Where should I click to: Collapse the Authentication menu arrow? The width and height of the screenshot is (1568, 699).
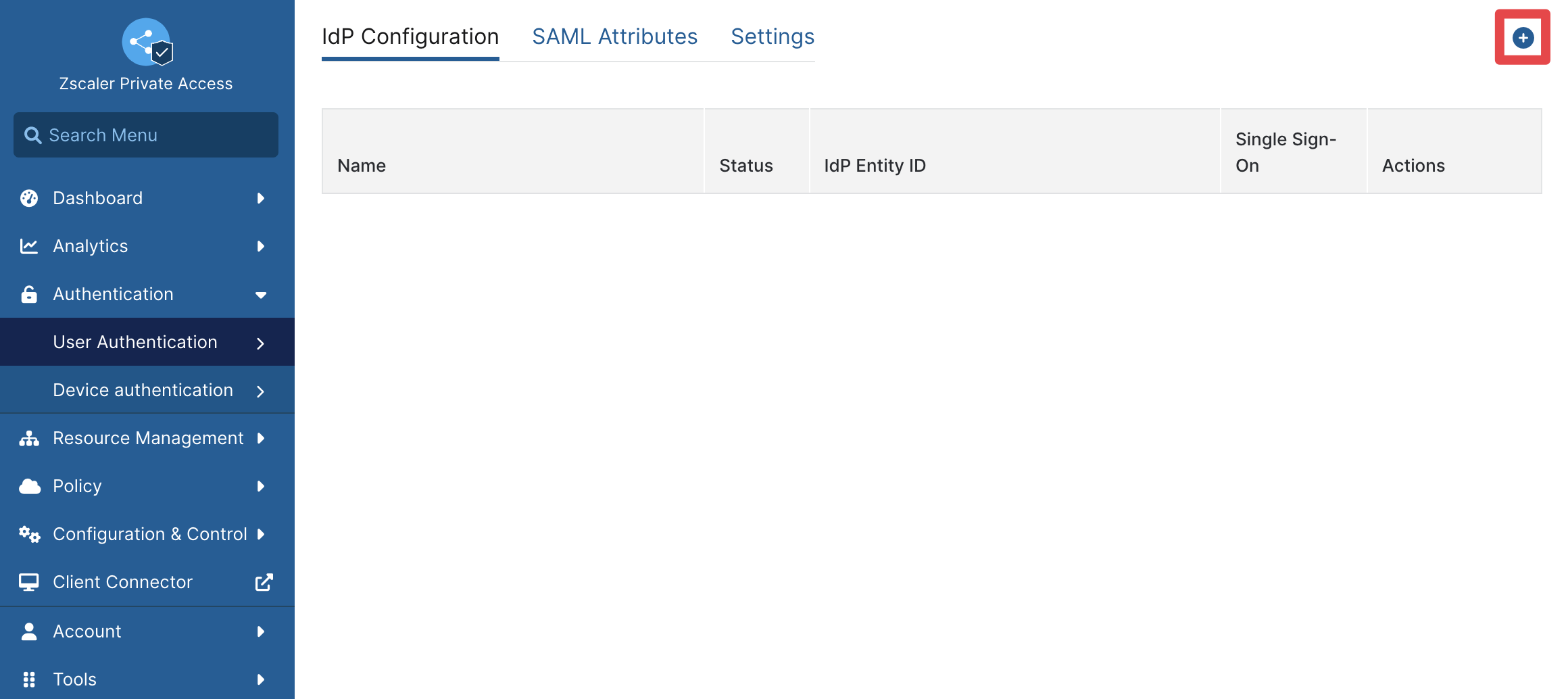[x=261, y=295]
